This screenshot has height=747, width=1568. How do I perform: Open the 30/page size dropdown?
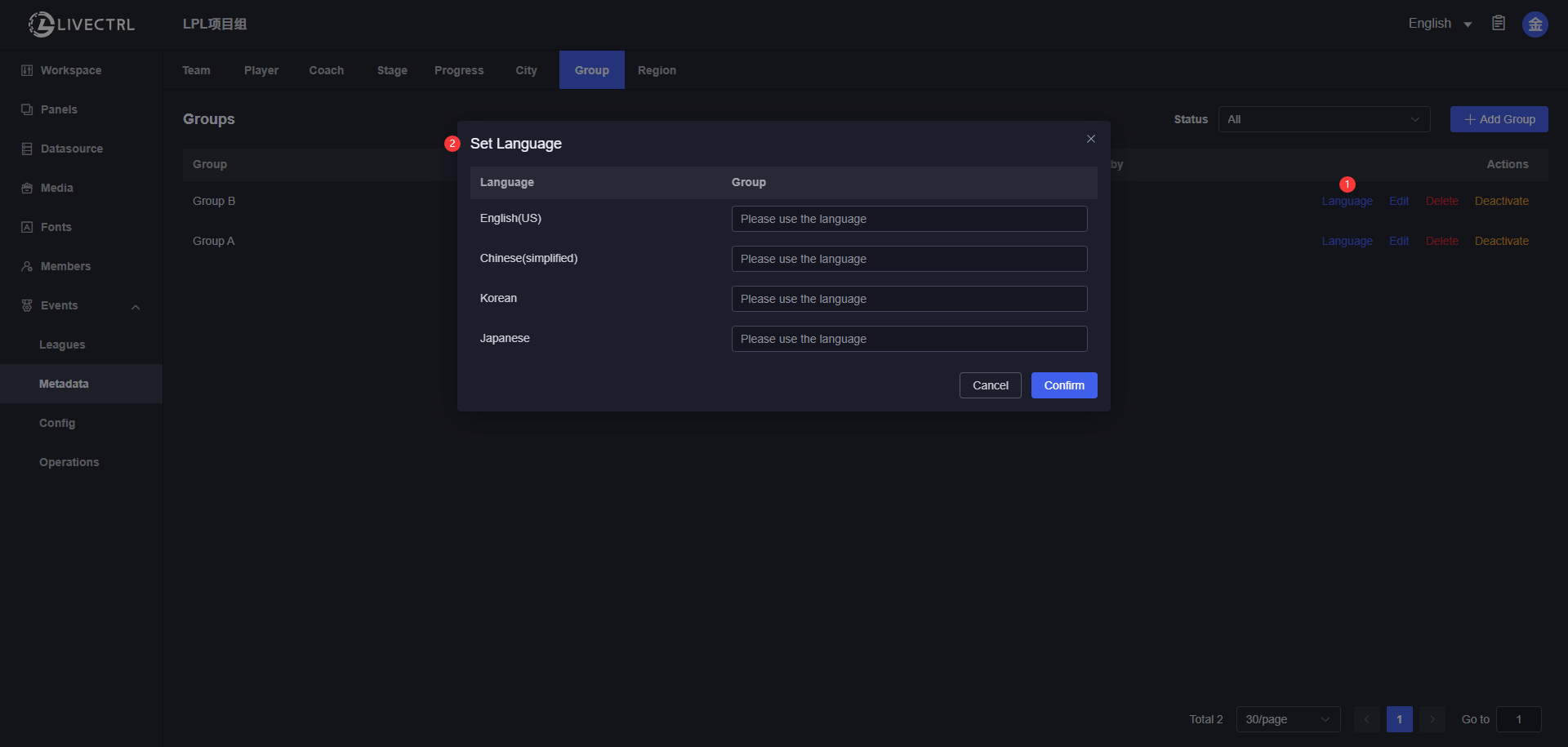[x=1287, y=719]
